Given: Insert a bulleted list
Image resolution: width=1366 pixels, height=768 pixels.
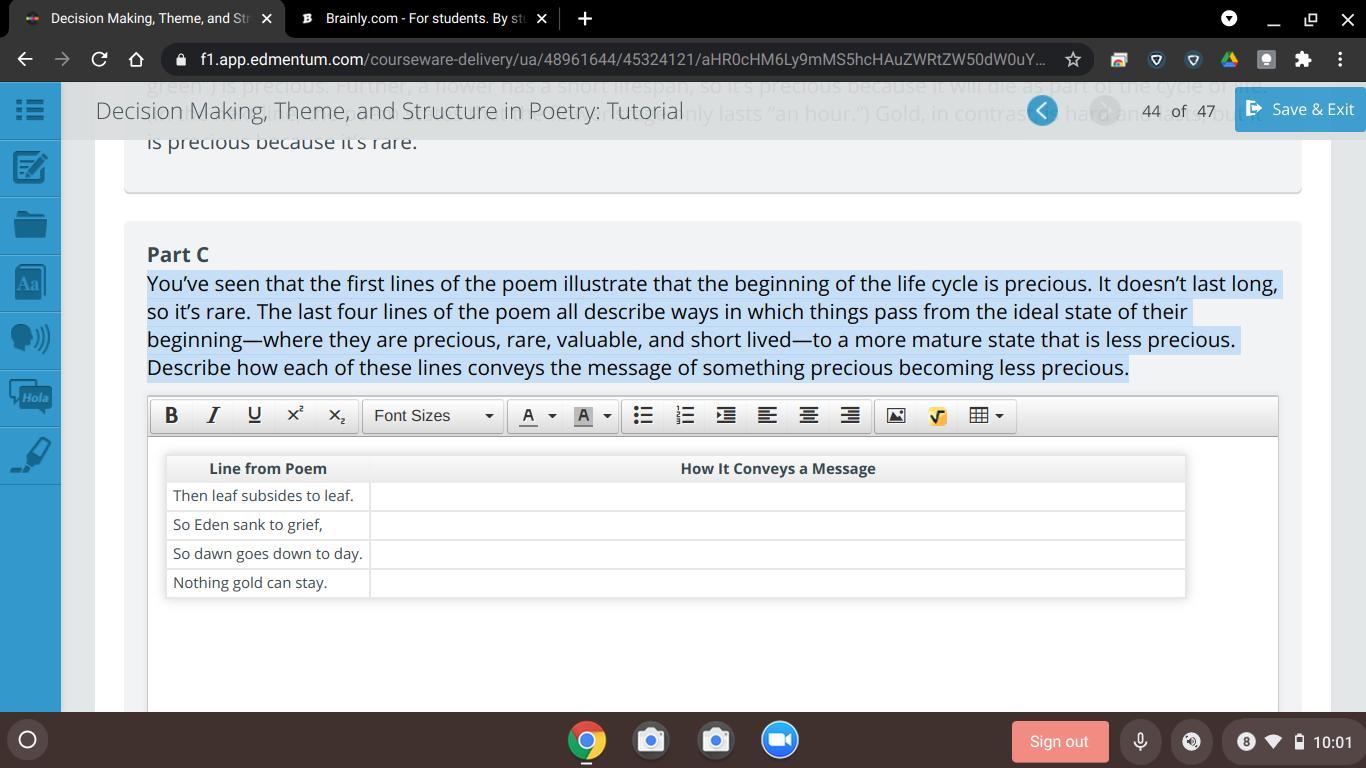Looking at the screenshot, I should coord(643,416).
